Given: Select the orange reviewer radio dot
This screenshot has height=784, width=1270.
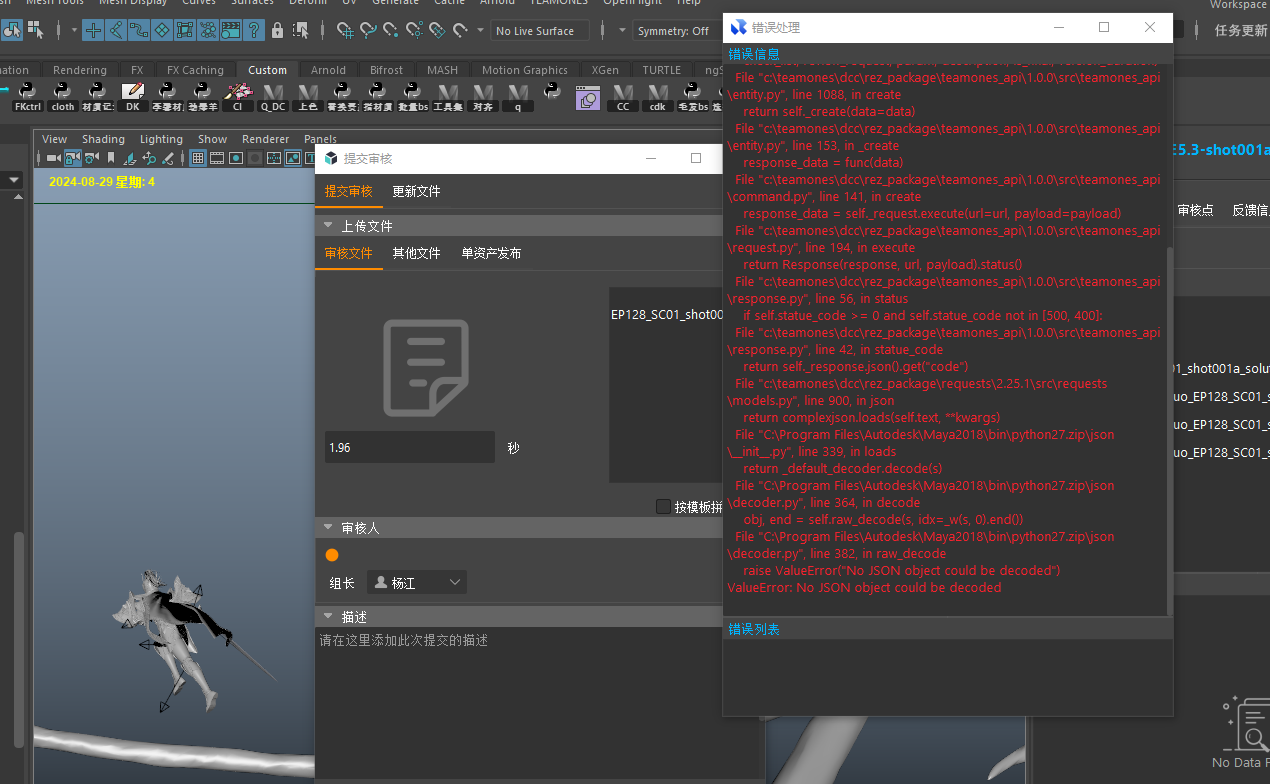Looking at the screenshot, I should [x=332, y=555].
